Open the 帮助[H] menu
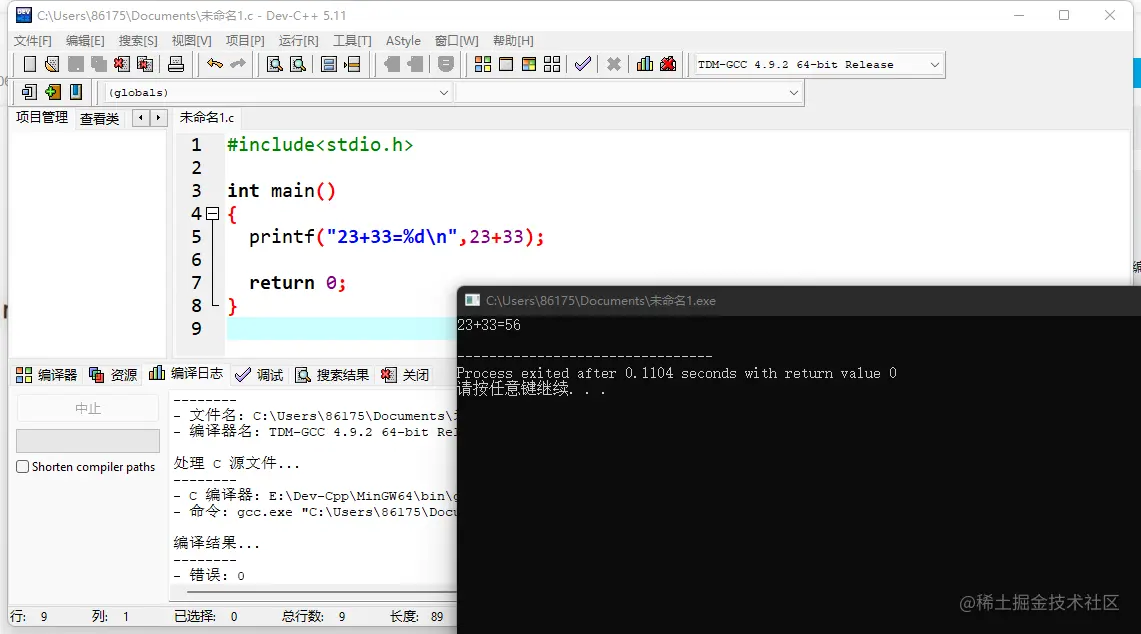 (x=513, y=41)
